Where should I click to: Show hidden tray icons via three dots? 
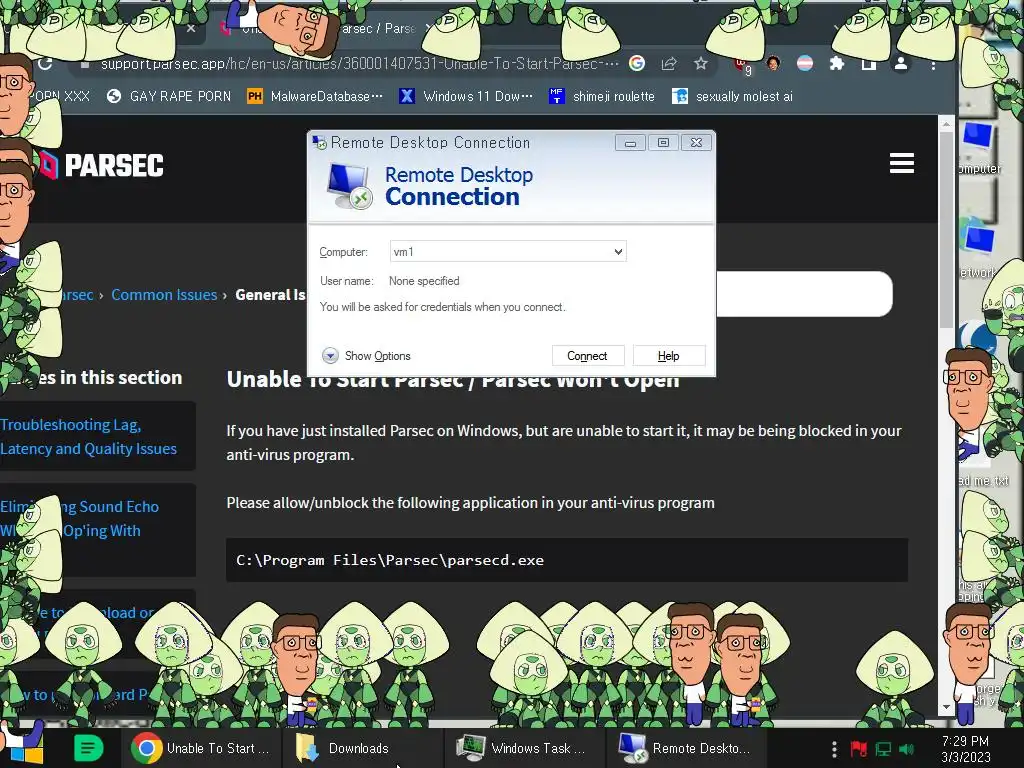834,749
